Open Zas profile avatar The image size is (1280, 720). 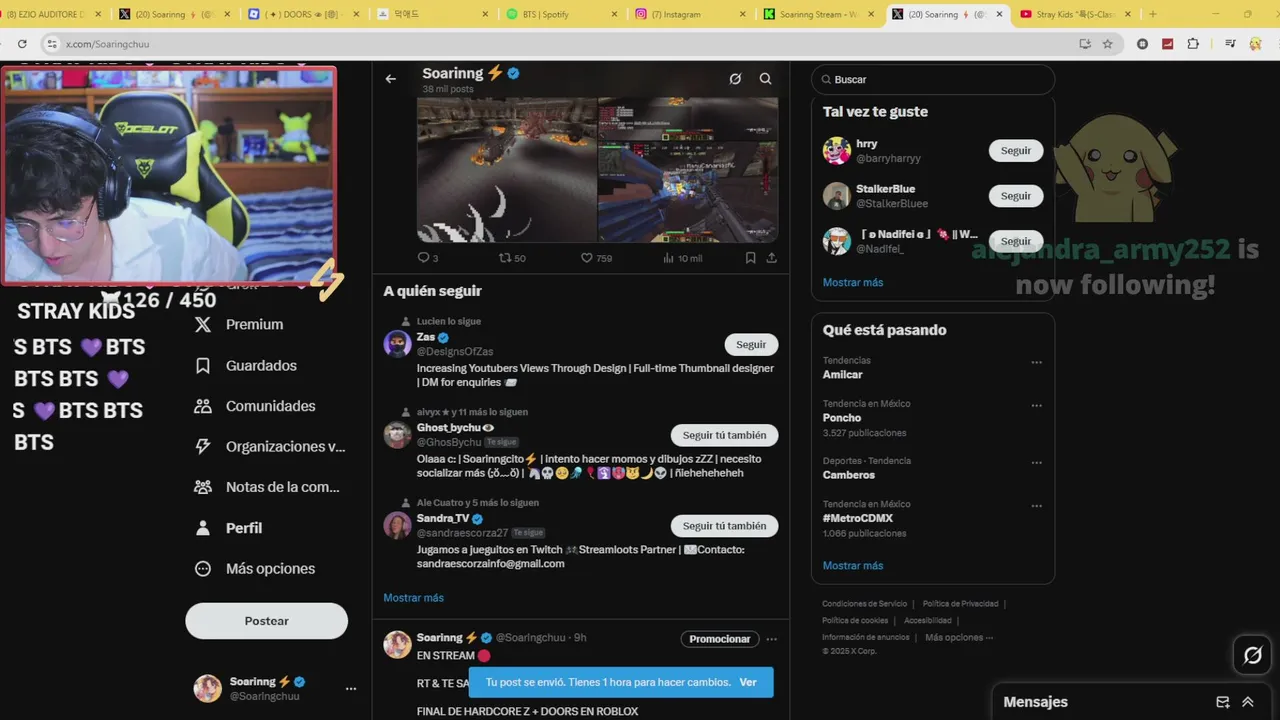(397, 344)
